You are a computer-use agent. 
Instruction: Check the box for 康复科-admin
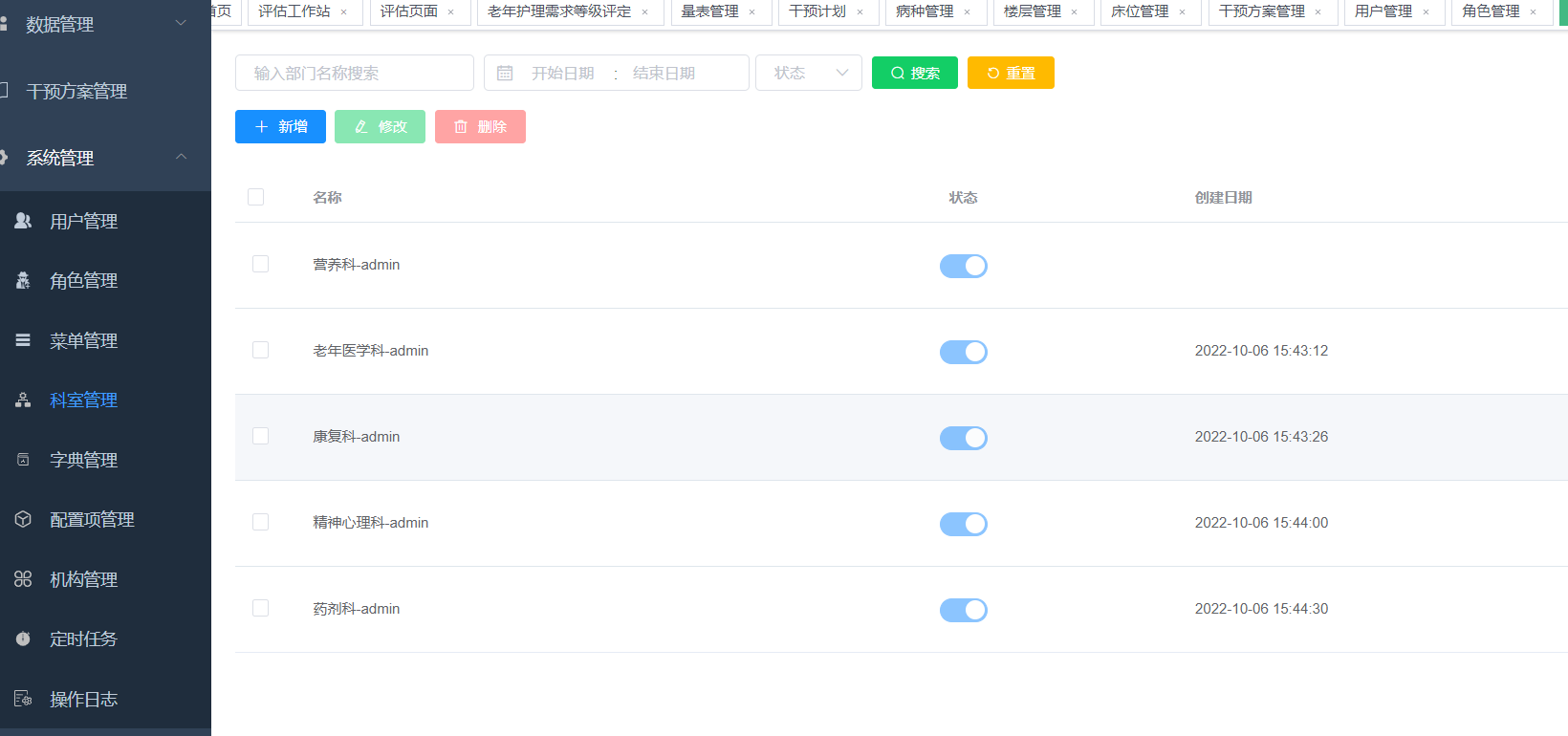tap(260, 436)
